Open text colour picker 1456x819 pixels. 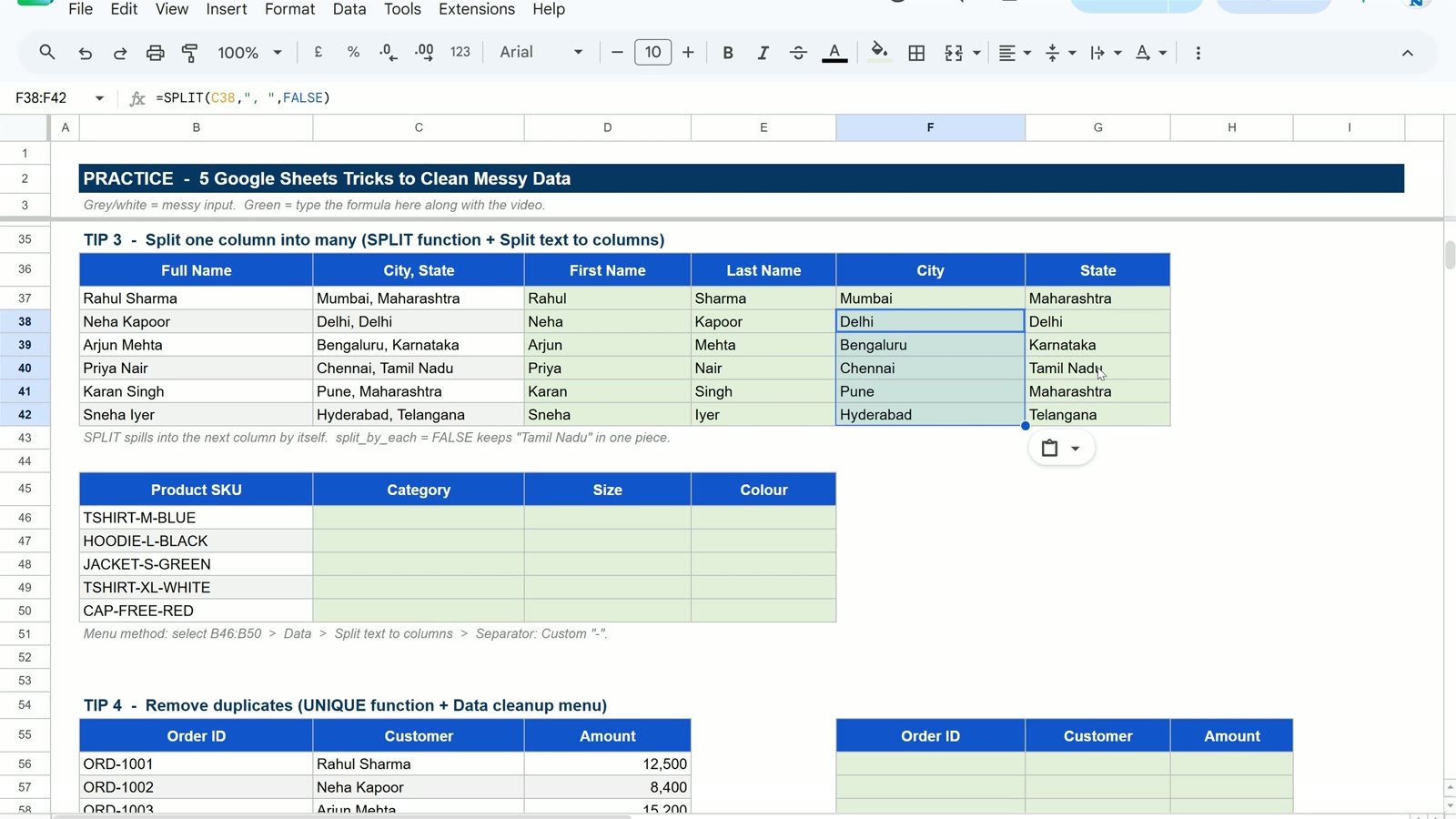[x=834, y=53]
